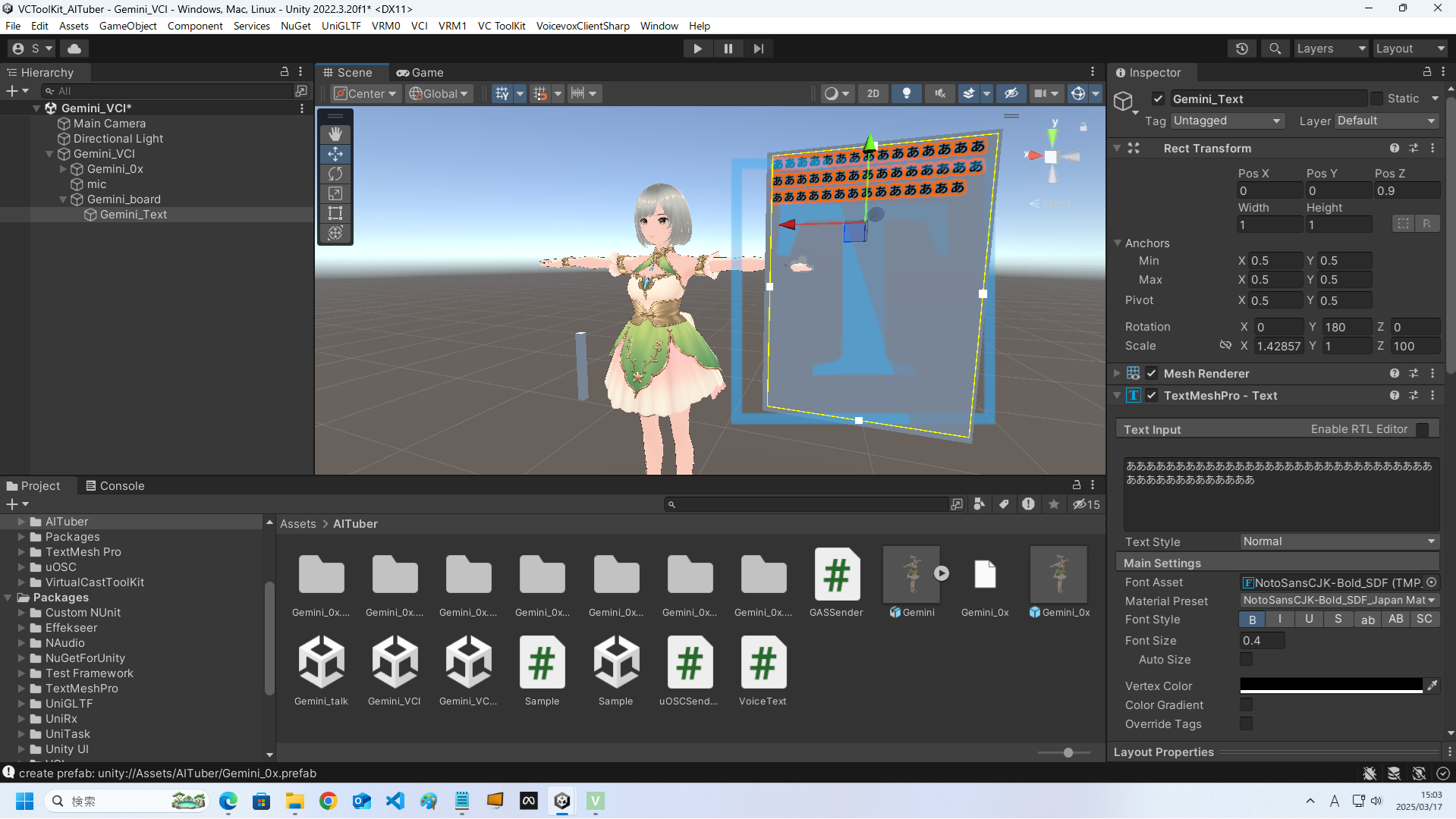Select the VoiceText script asset
The width and height of the screenshot is (1456, 819).
pos(763,671)
